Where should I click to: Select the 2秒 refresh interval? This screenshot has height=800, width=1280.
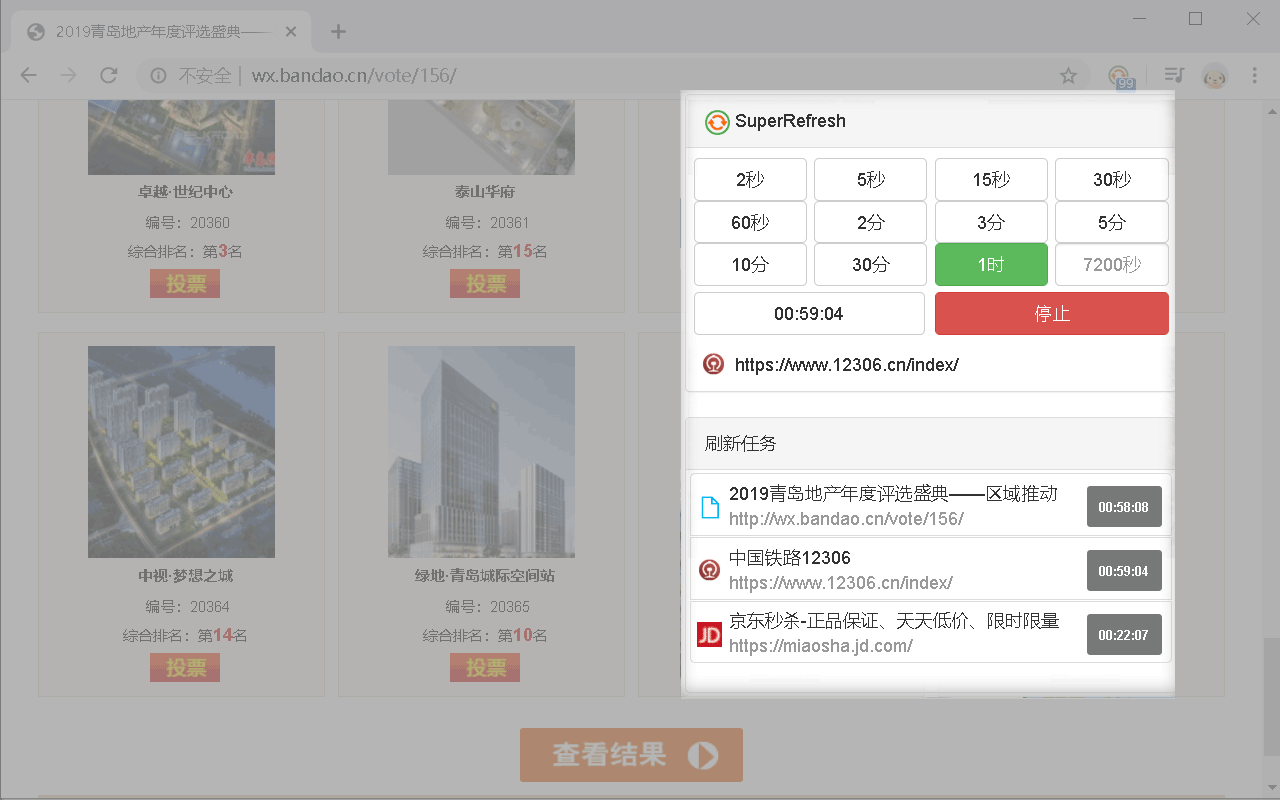[750, 179]
